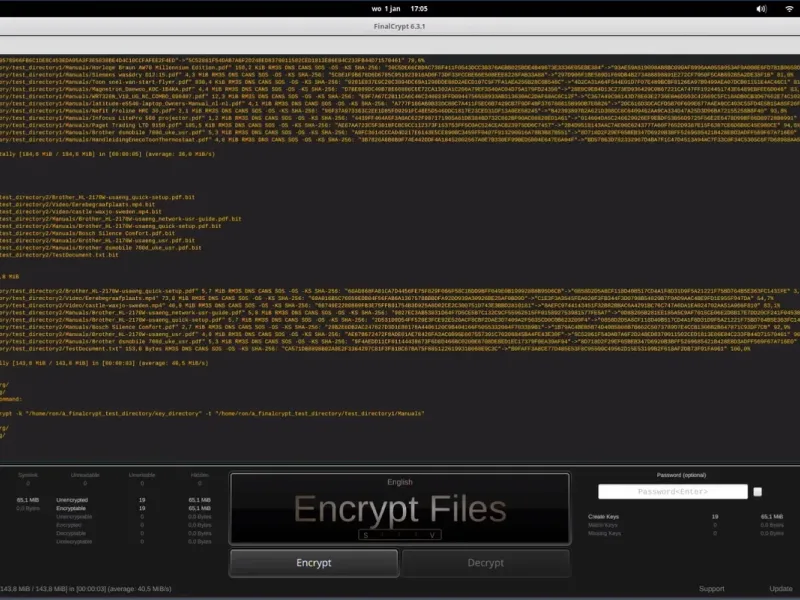Image resolution: width=800 pixels, height=600 pixels.
Task: Select the log command line containing key_directory
Action: coord(212,413)
